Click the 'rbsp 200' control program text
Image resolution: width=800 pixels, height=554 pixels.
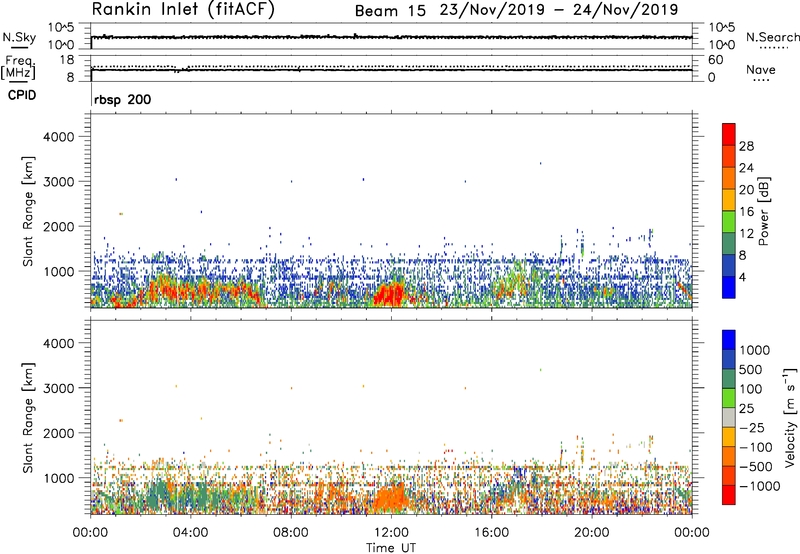[x=122, y=99]
